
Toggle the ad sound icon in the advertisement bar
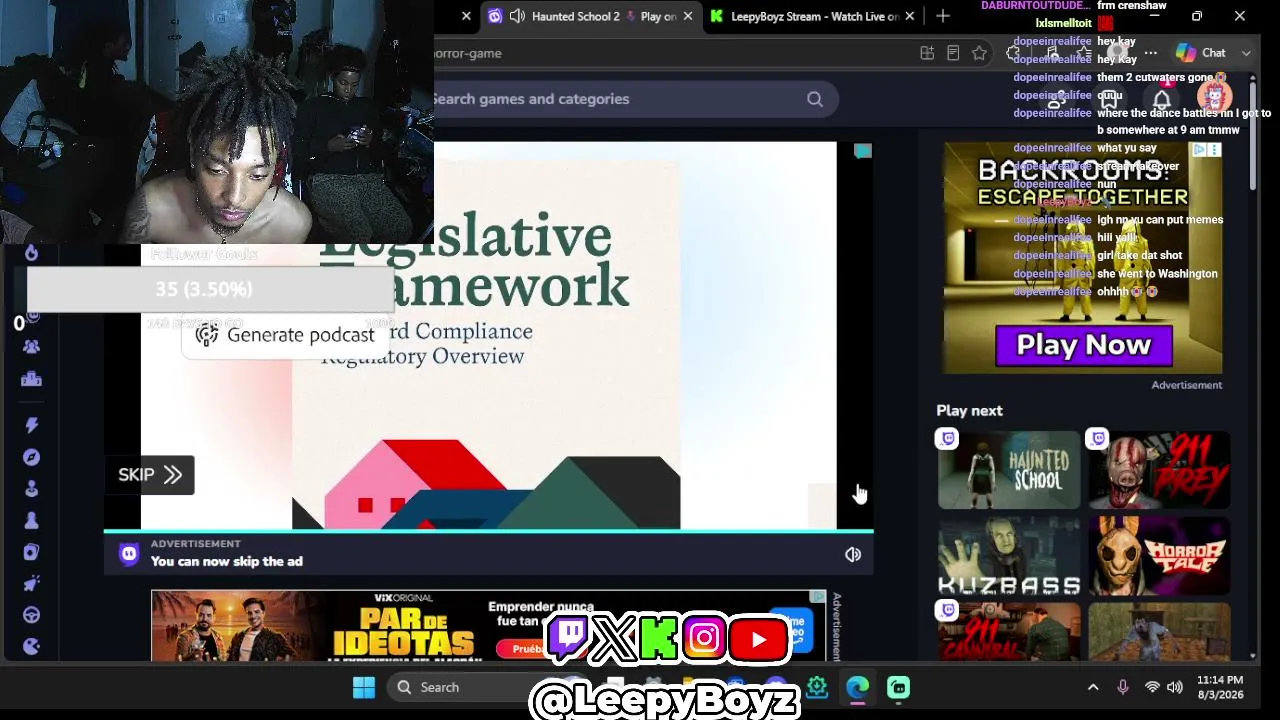pos(853,555)
